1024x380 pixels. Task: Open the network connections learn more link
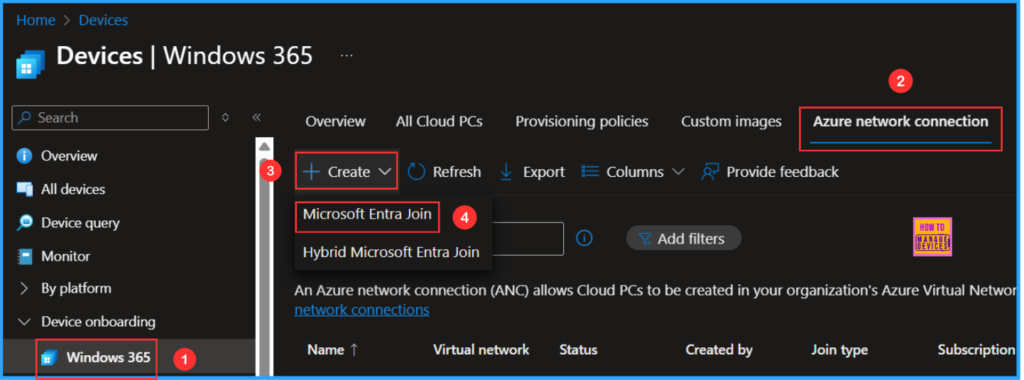point(362,309)
